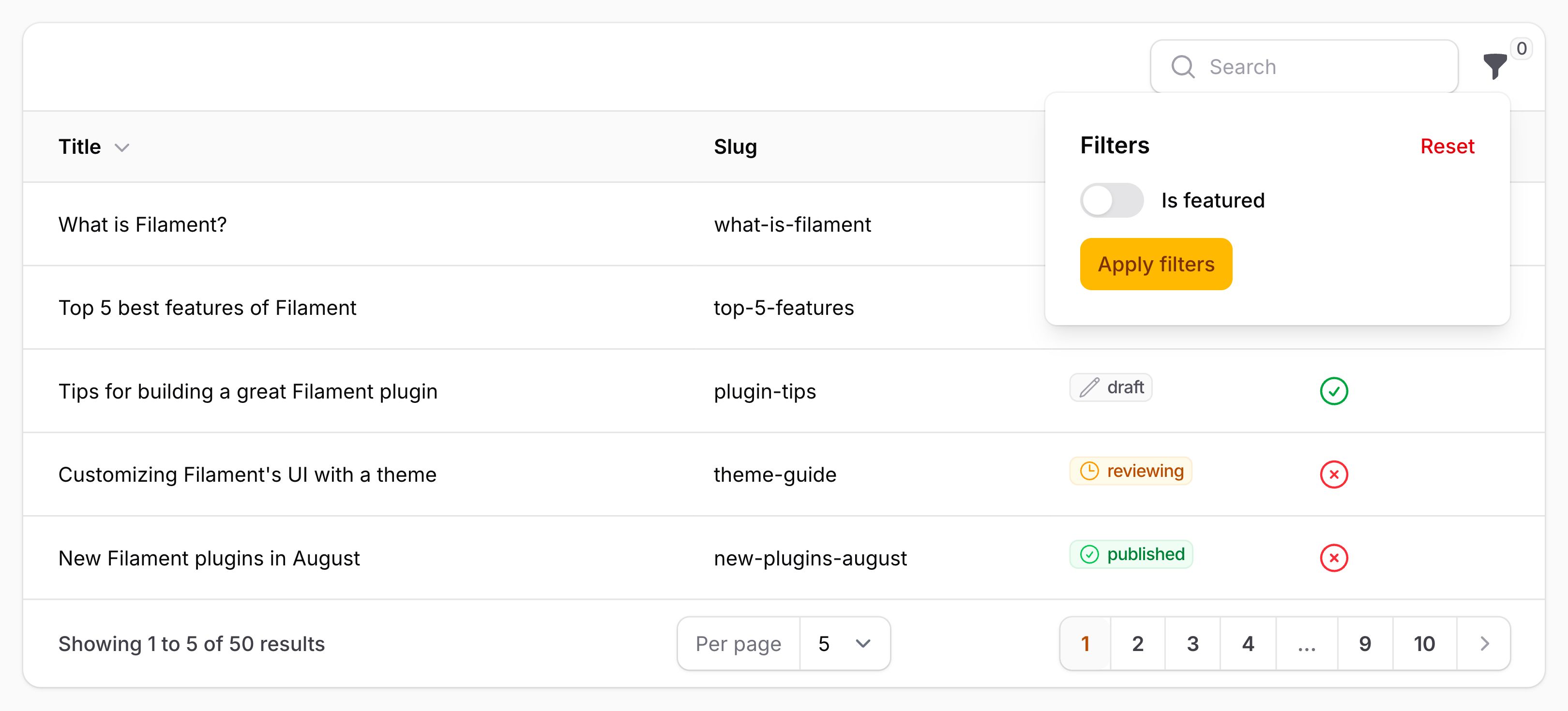Click the search magnifier icon
1568x711 pixels.
pos(1183,66)
